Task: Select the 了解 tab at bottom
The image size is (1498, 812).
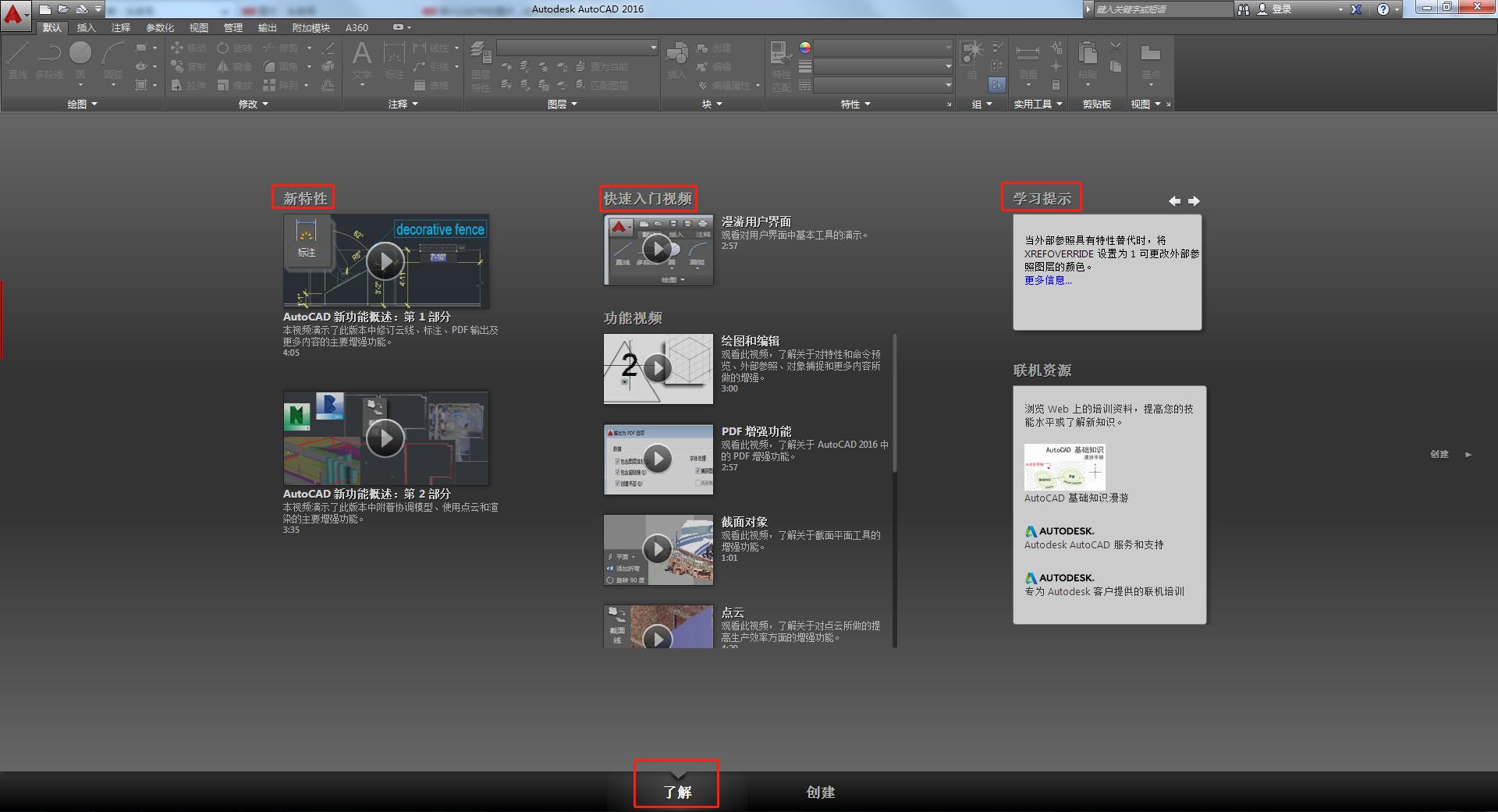Action: (x=677, y=792)
